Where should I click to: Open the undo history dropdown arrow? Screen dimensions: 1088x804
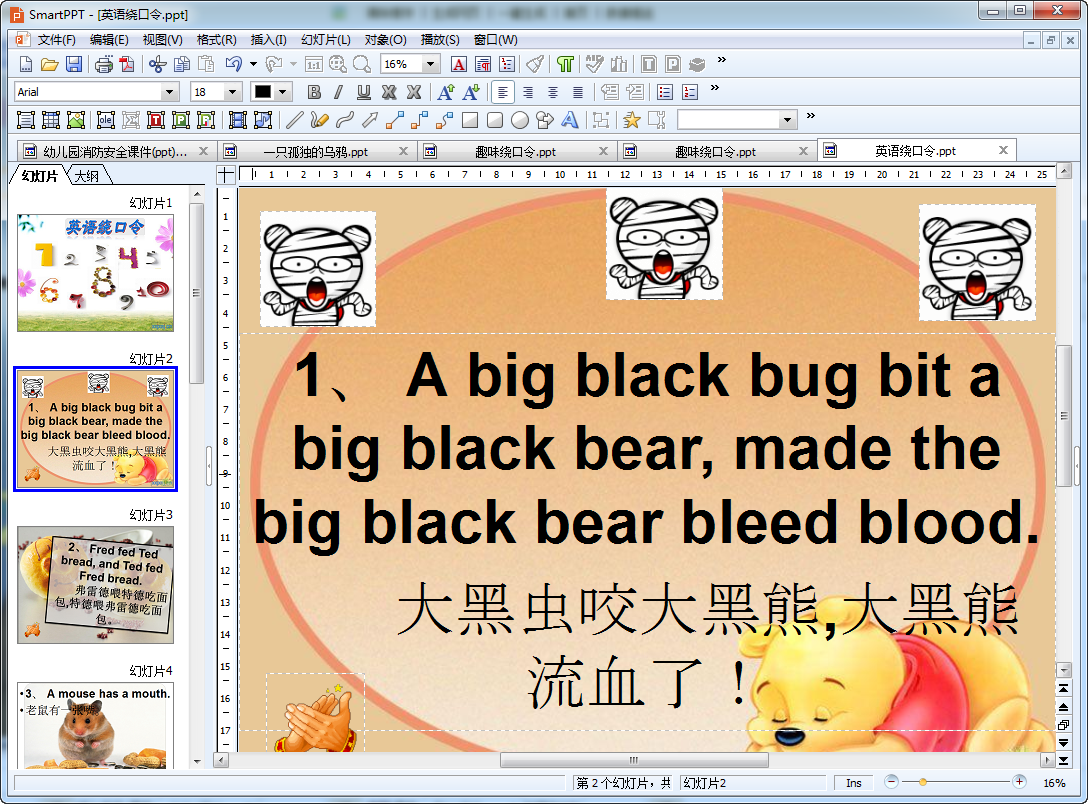253,65
